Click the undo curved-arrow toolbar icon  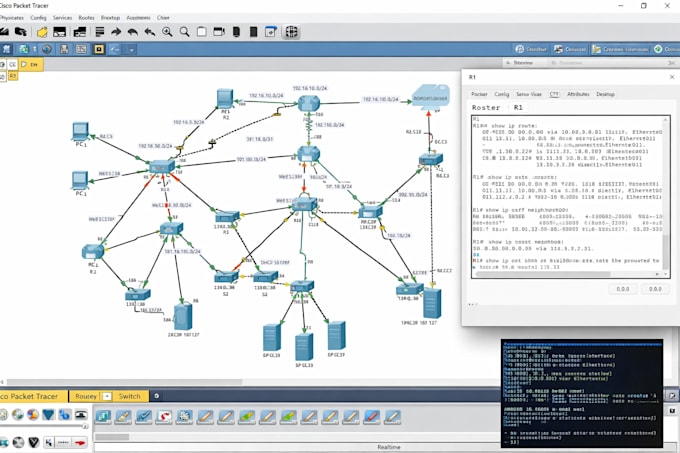point(133,32)
